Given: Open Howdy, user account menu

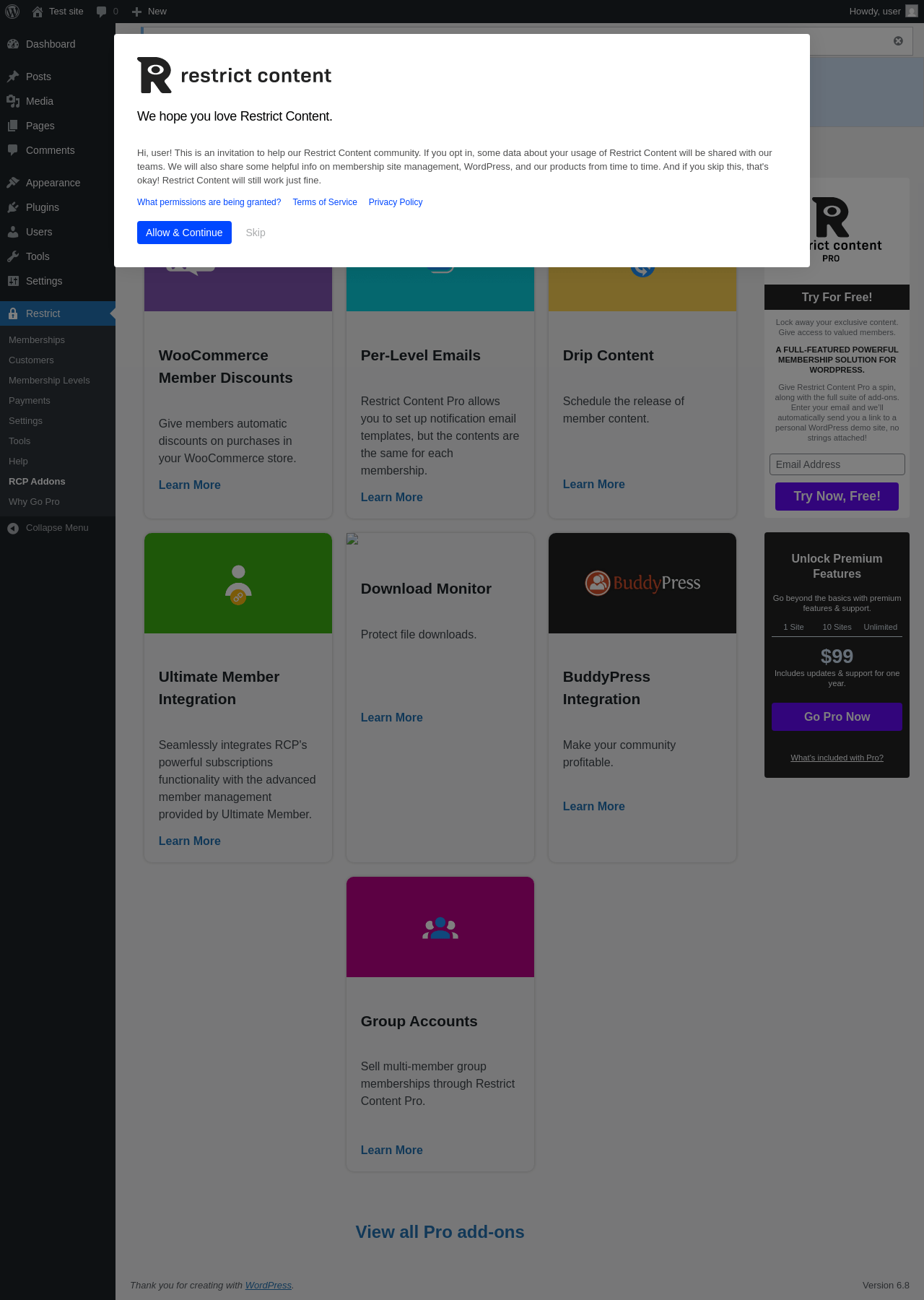Looking at the screenshot, I should tap(883, 12).
